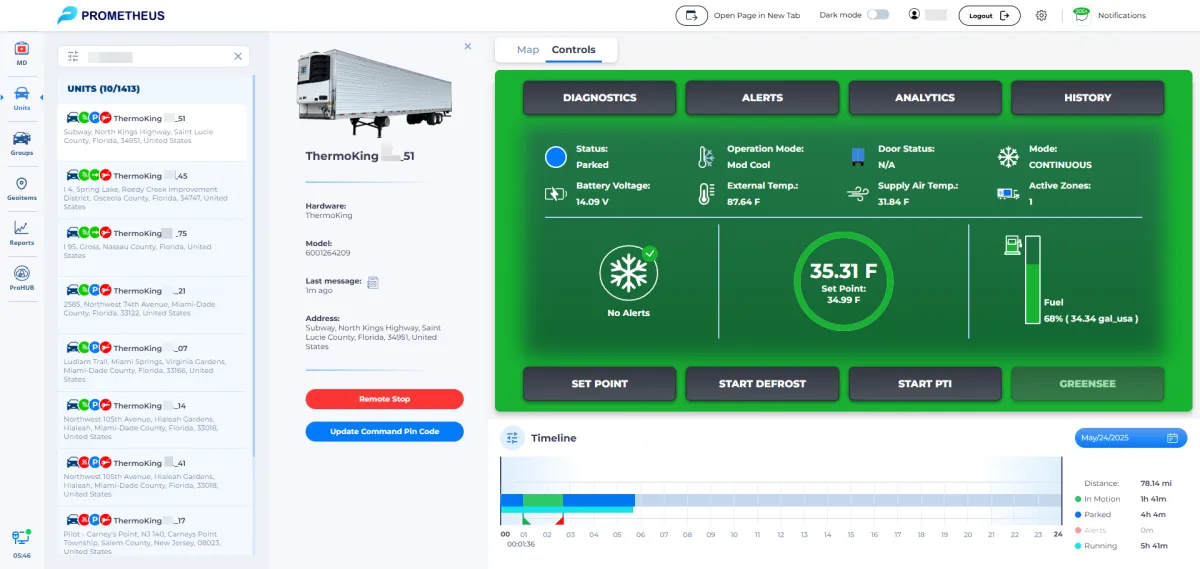Open Page in New Tab
The width and height of the screenshot is (1200, 569).
pos(739,15)
